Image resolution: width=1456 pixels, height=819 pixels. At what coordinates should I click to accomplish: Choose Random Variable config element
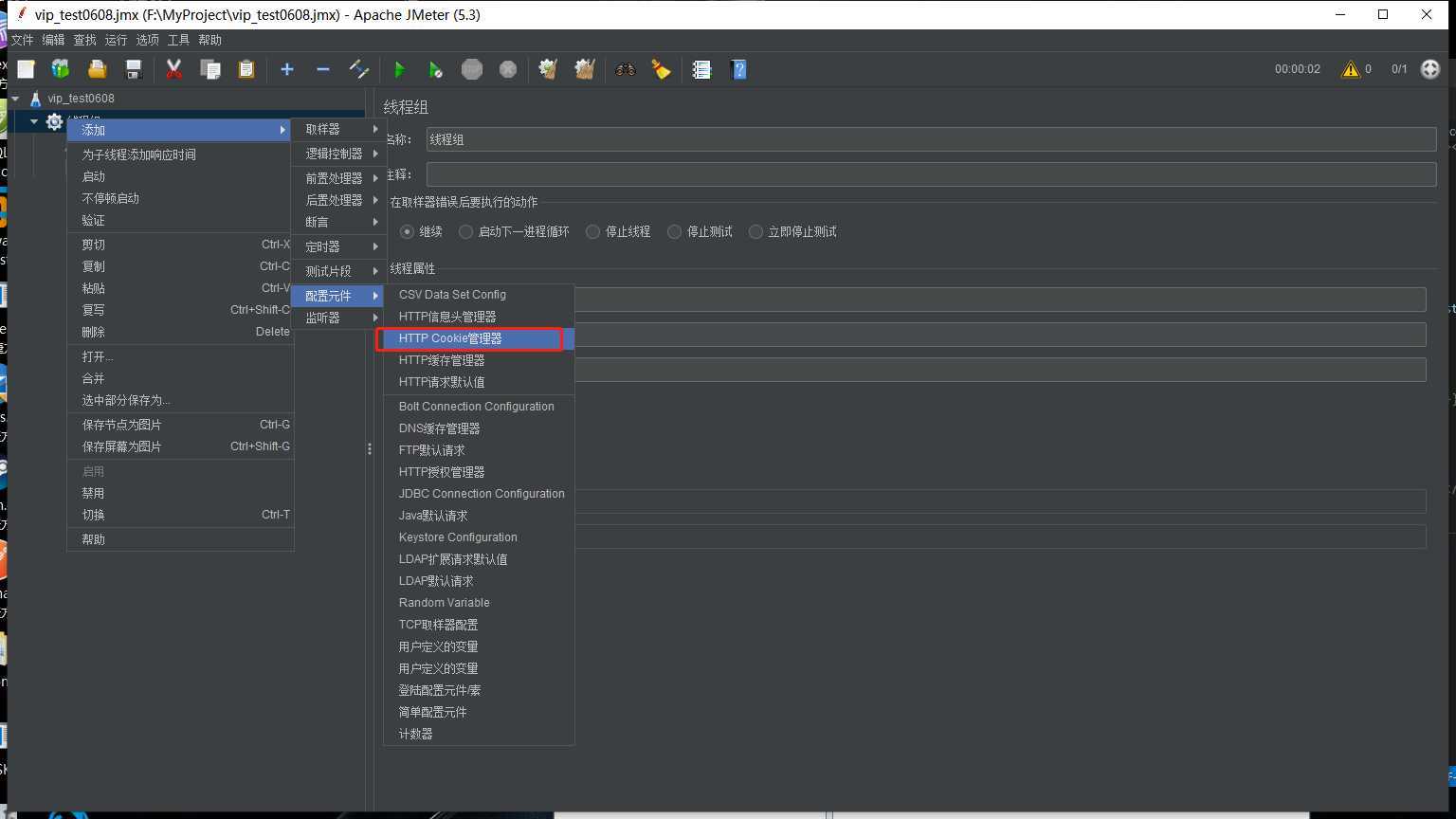(479, 603)
